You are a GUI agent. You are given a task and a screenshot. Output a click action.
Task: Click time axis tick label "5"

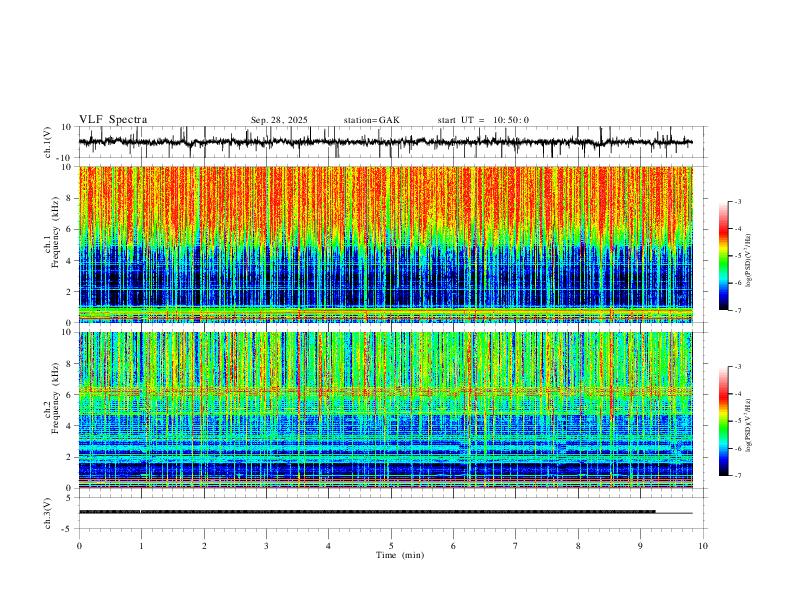click(x=391, y=546)
